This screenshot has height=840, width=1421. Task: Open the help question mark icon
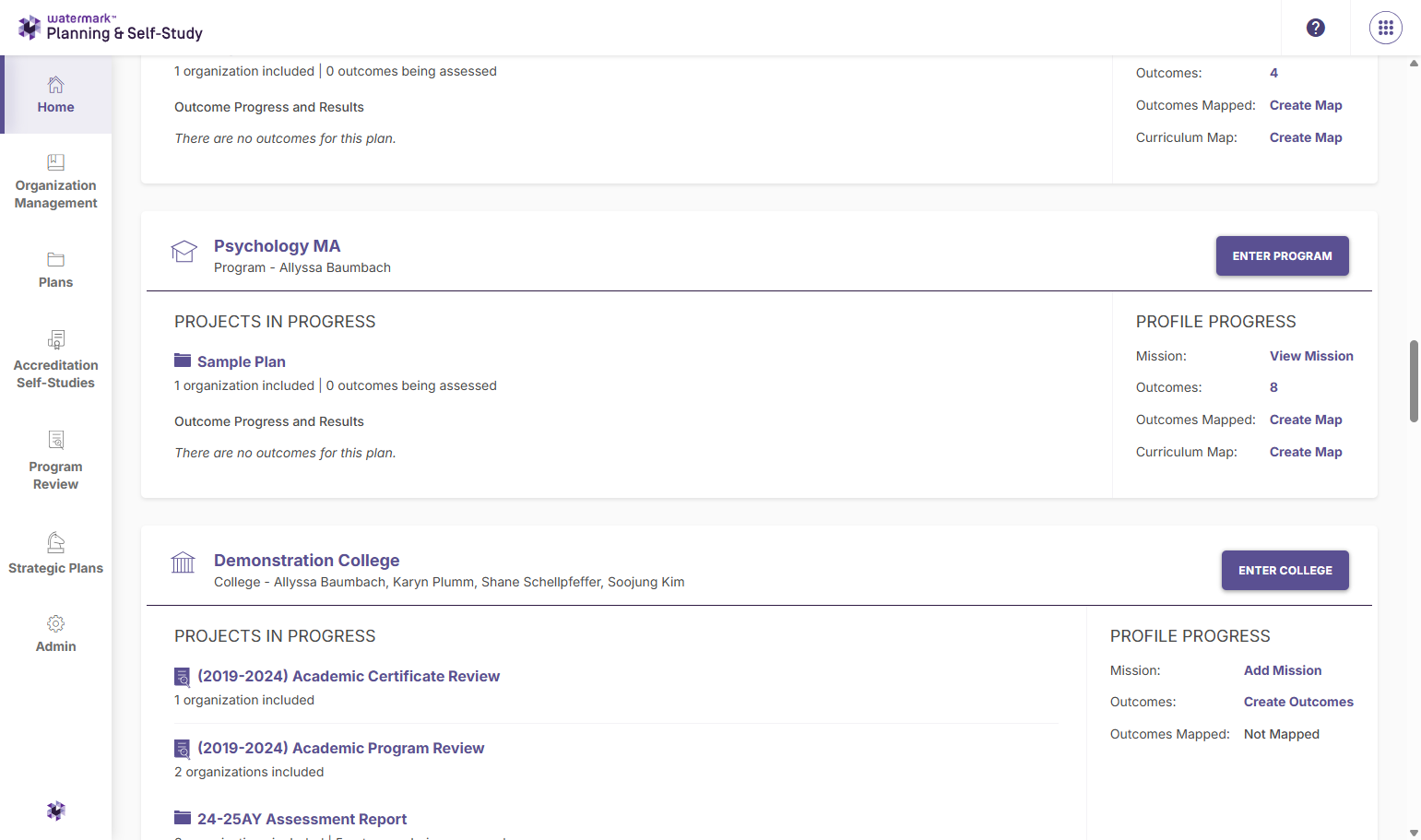tap(1316, 28)
